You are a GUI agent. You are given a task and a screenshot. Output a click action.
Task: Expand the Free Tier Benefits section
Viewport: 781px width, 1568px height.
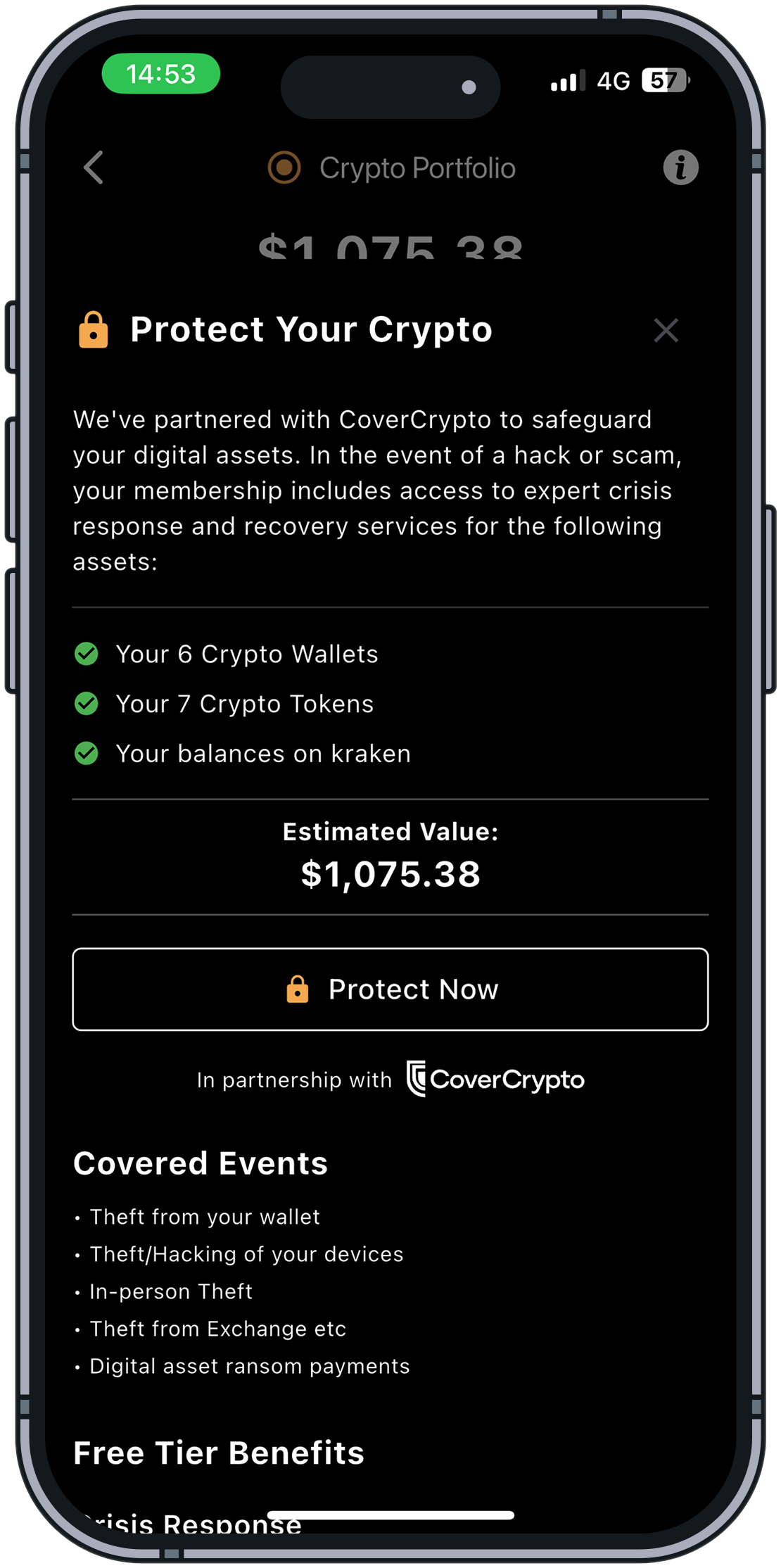[x=219, y=1453]
